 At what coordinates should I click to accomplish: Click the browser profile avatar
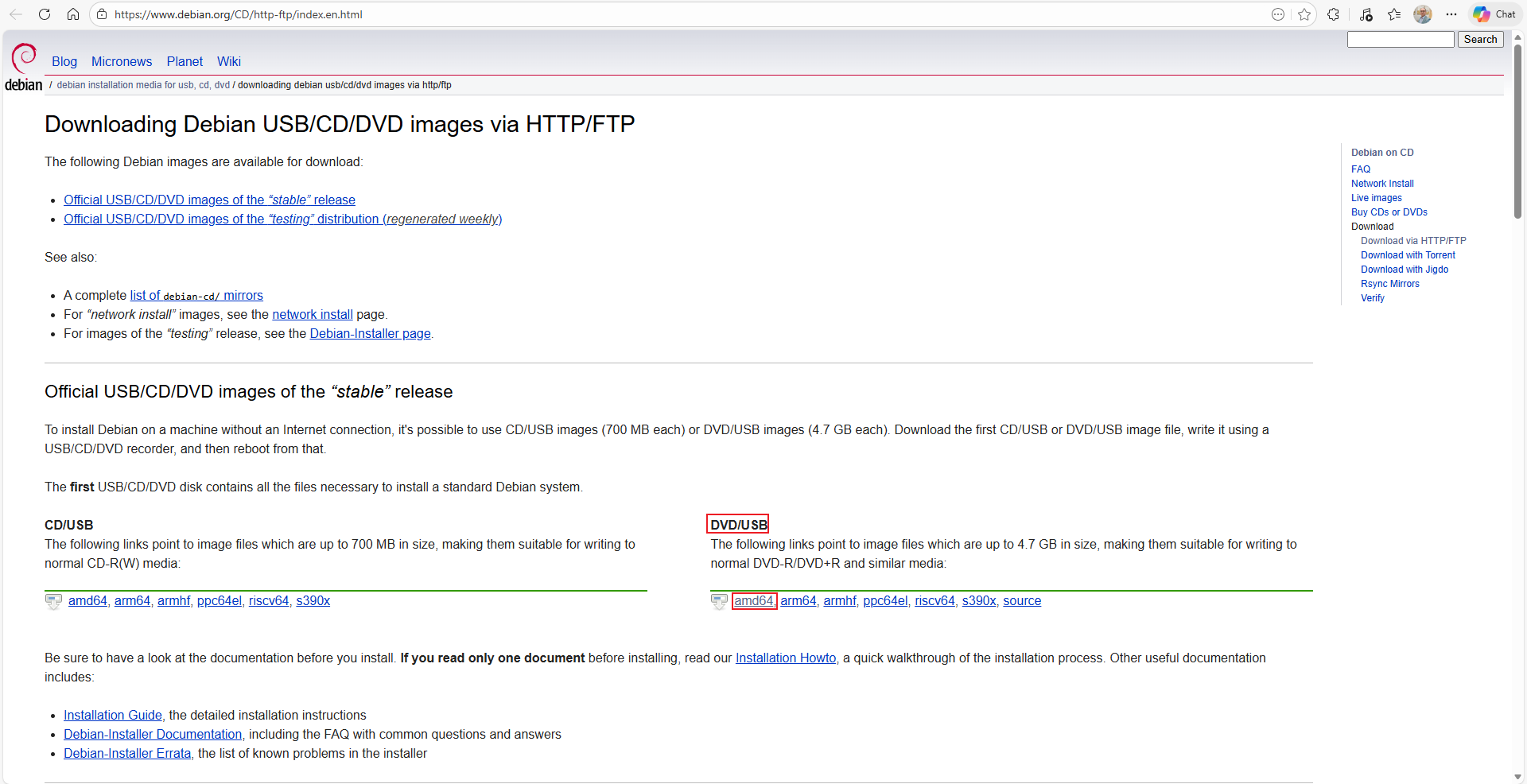coord(1423,14)
